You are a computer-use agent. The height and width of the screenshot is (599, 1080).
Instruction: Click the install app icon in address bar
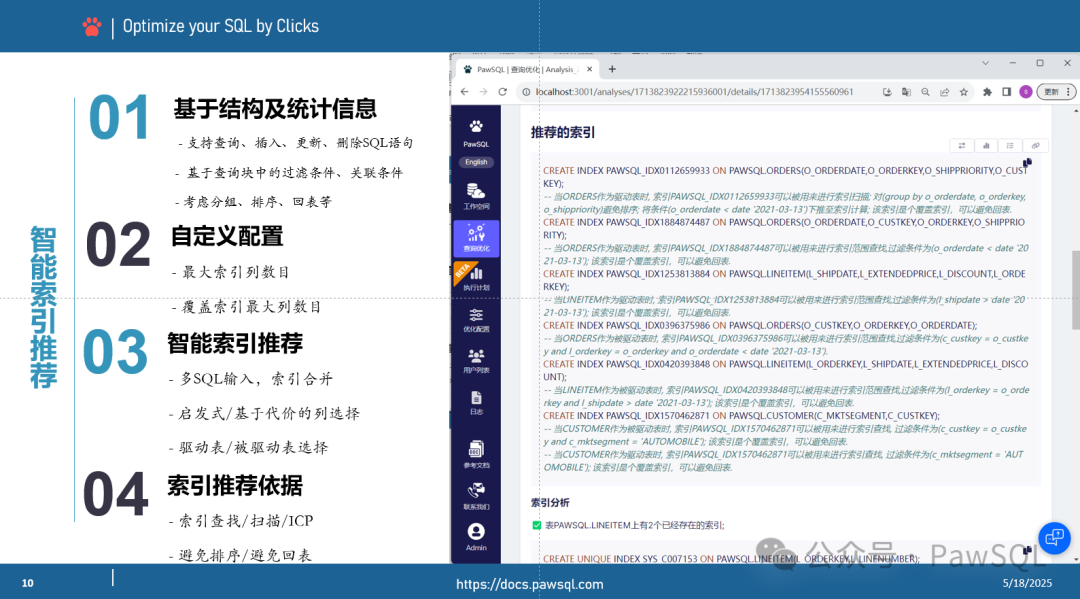[x=887, y=92]
